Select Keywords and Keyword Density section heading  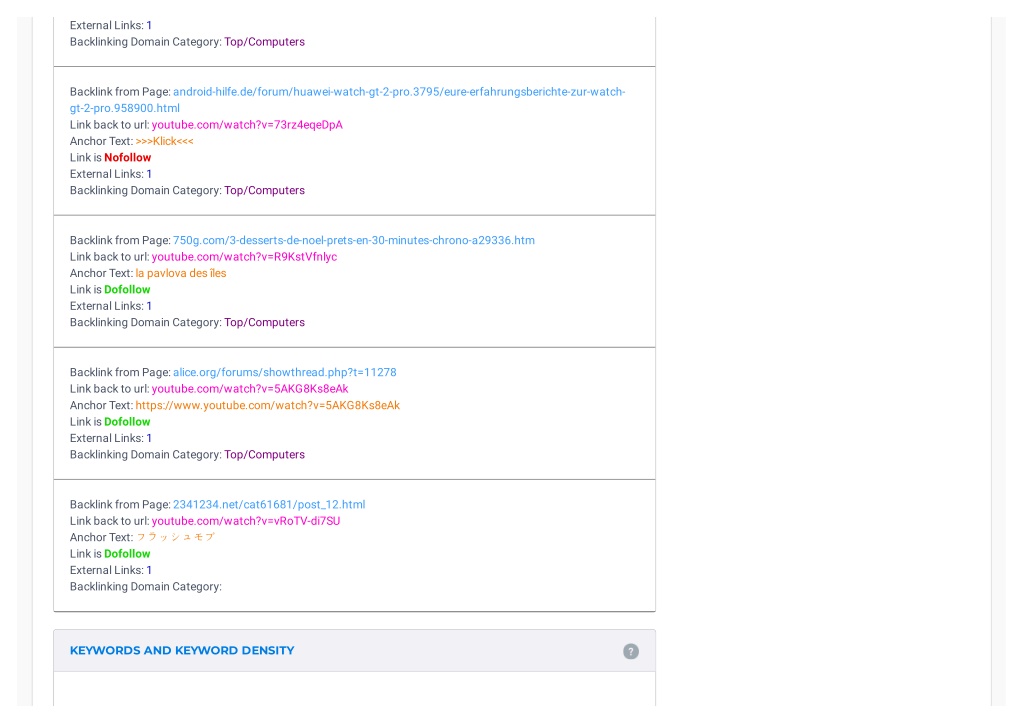(182, 651)
